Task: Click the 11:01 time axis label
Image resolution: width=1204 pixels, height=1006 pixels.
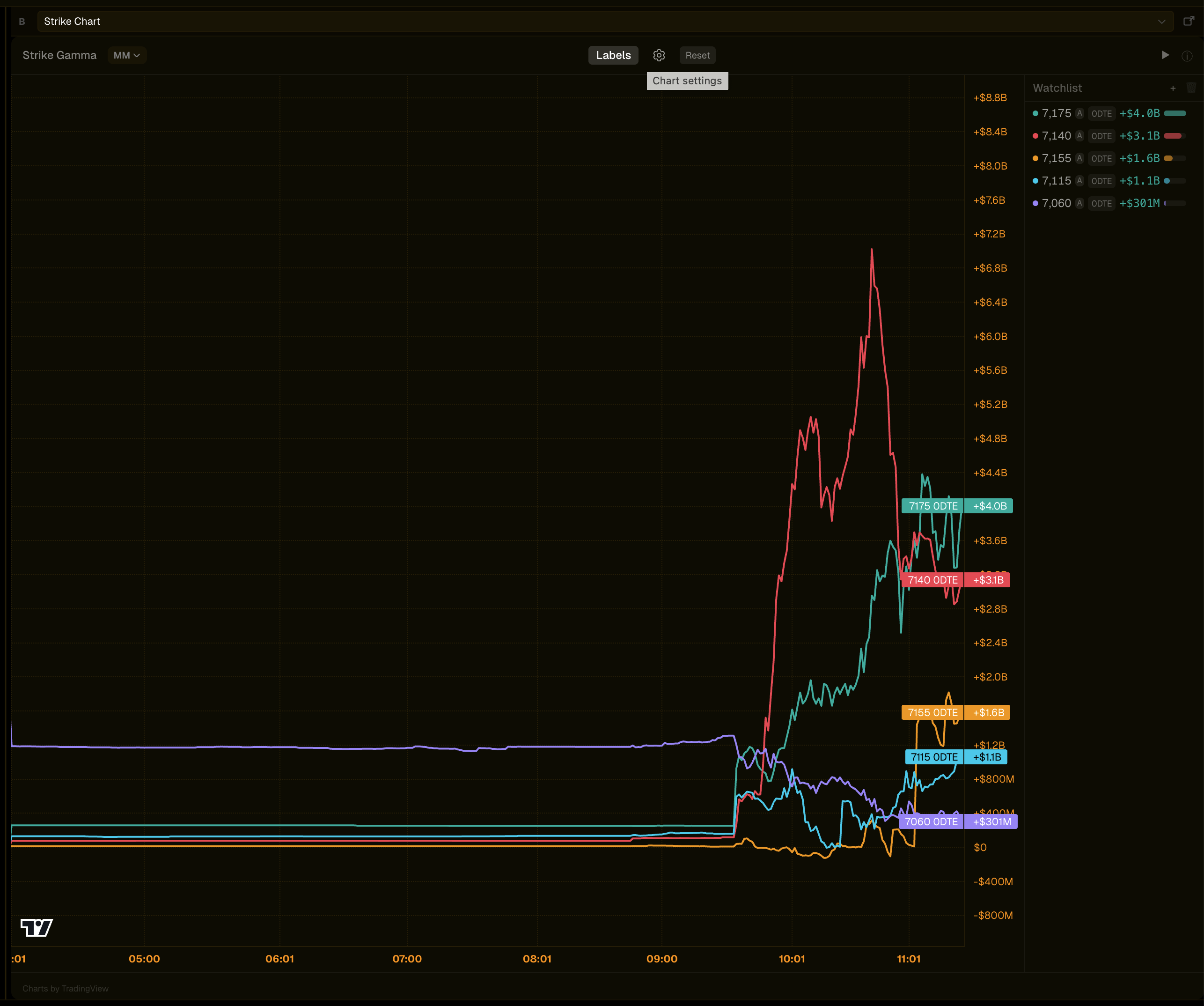Action: point(909,959)
